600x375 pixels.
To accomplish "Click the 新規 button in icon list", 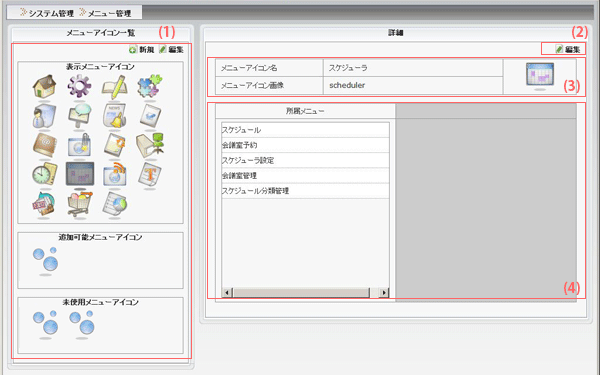I will point(142,49).
